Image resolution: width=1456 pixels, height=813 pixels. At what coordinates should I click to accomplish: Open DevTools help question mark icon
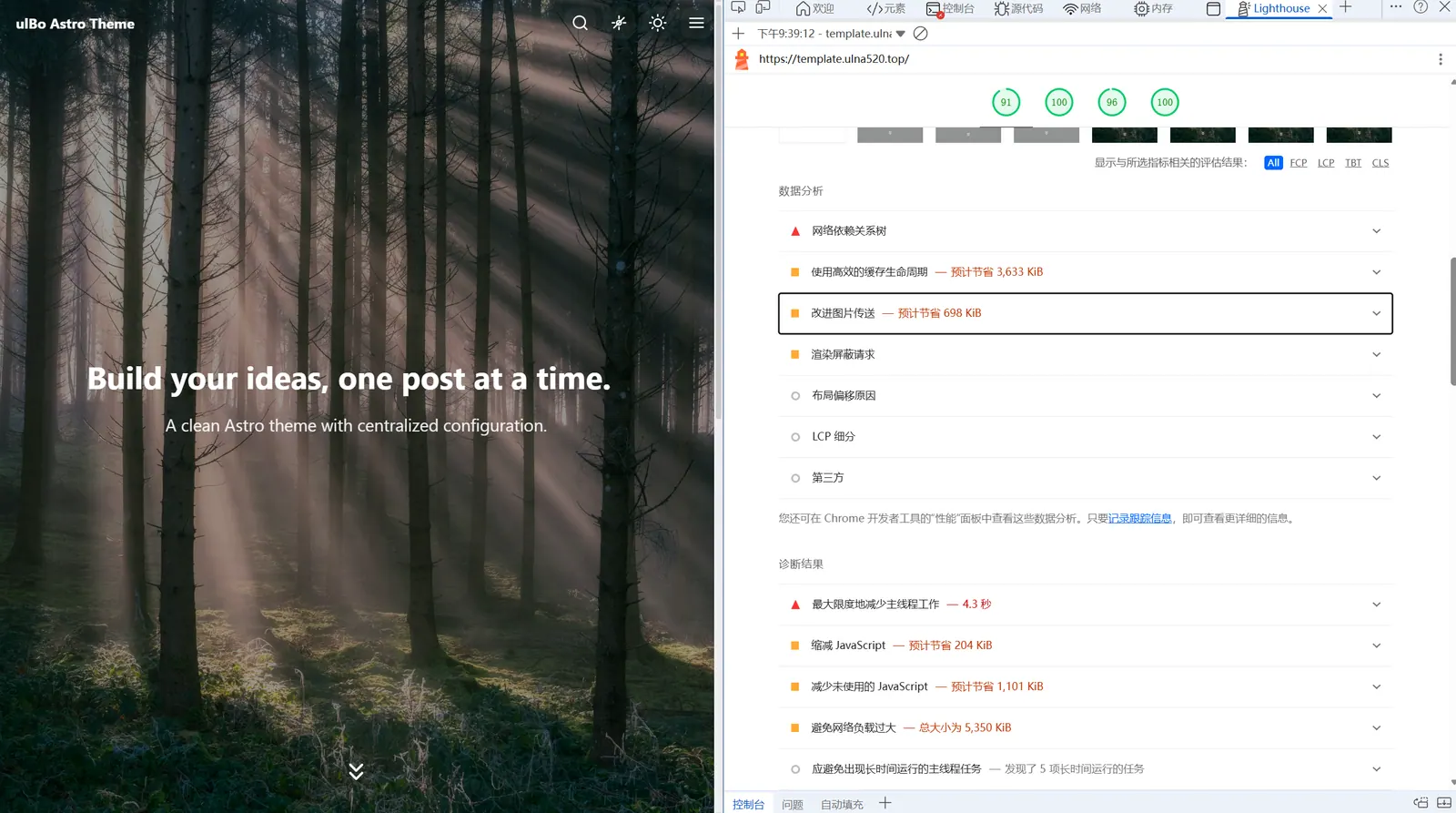pos(1420,7)
